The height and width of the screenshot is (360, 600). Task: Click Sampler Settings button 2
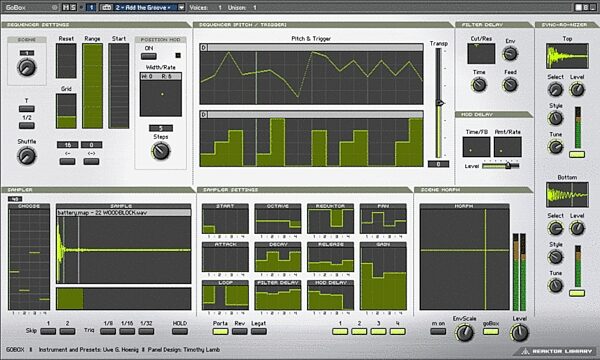[x=359, y=331]
